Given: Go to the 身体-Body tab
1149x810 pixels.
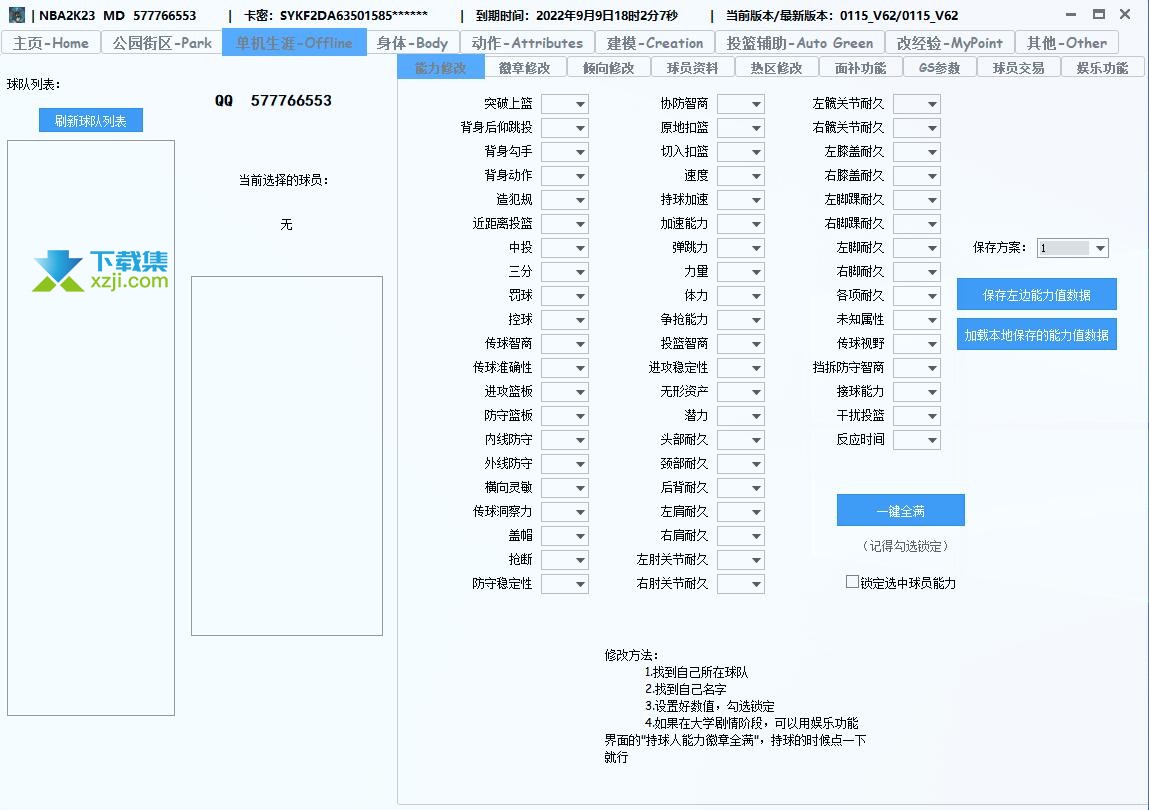Looking at the screenshot, I should pos(412,43).
